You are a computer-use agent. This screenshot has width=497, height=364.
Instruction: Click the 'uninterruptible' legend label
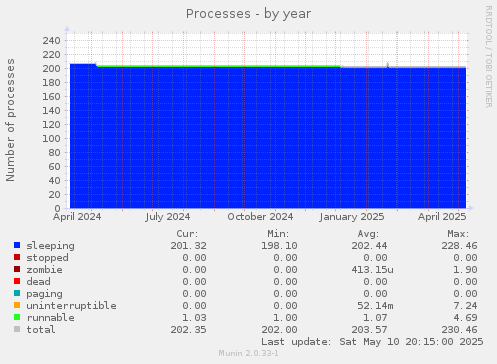(71, 306)
